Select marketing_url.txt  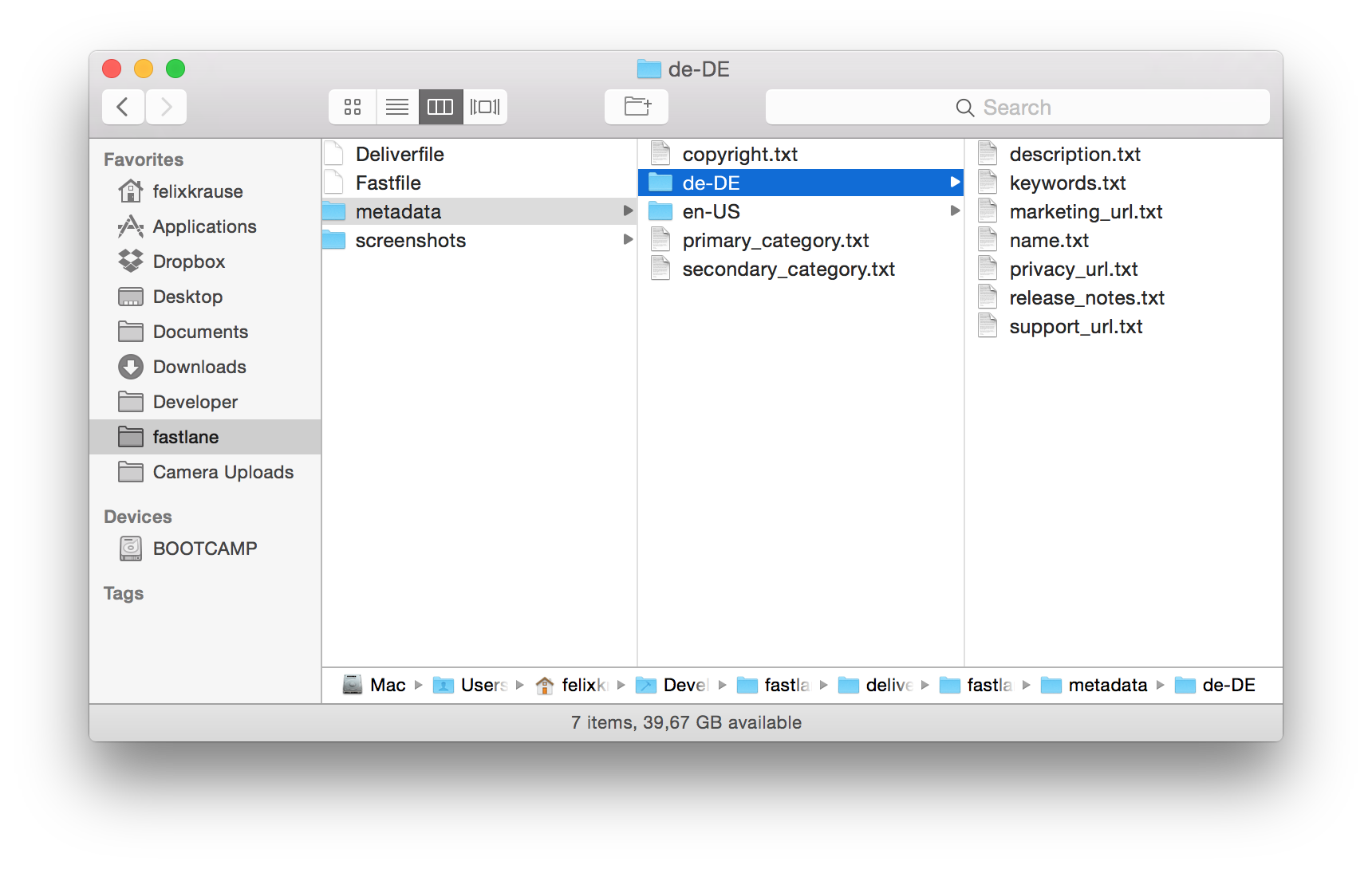(1123, 211)
